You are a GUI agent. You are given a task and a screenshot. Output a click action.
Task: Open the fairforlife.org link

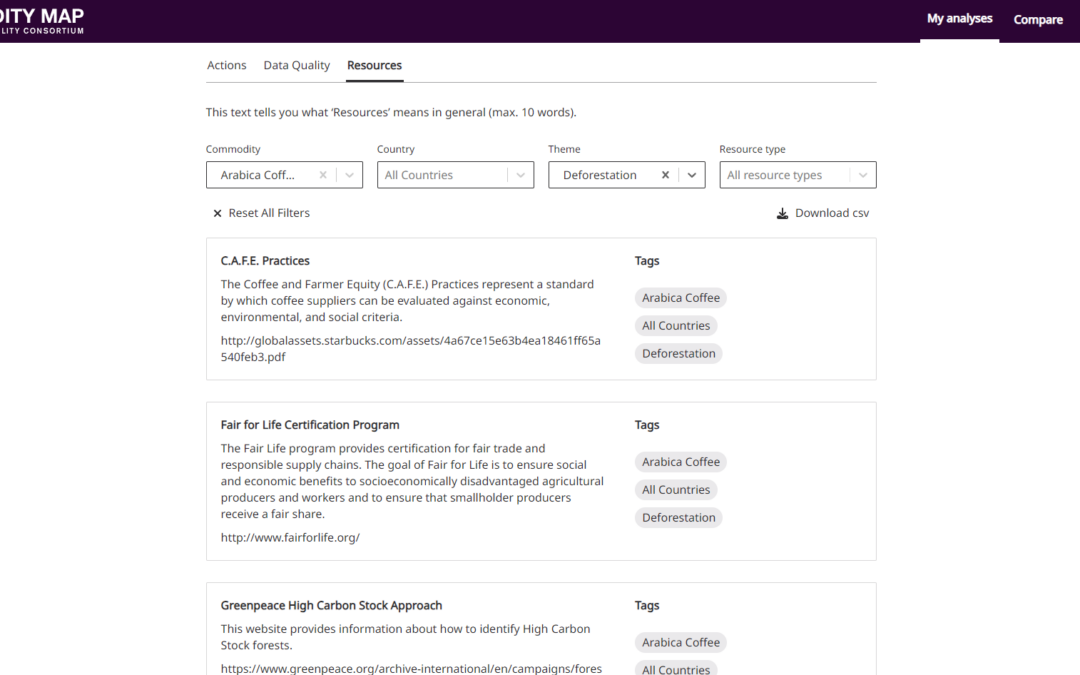[290, 537]
